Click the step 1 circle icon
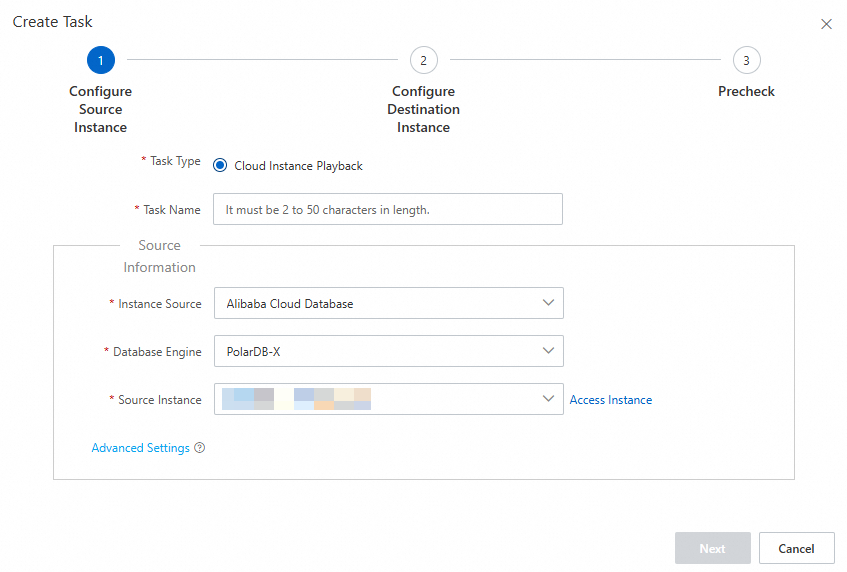 (100, 60)
